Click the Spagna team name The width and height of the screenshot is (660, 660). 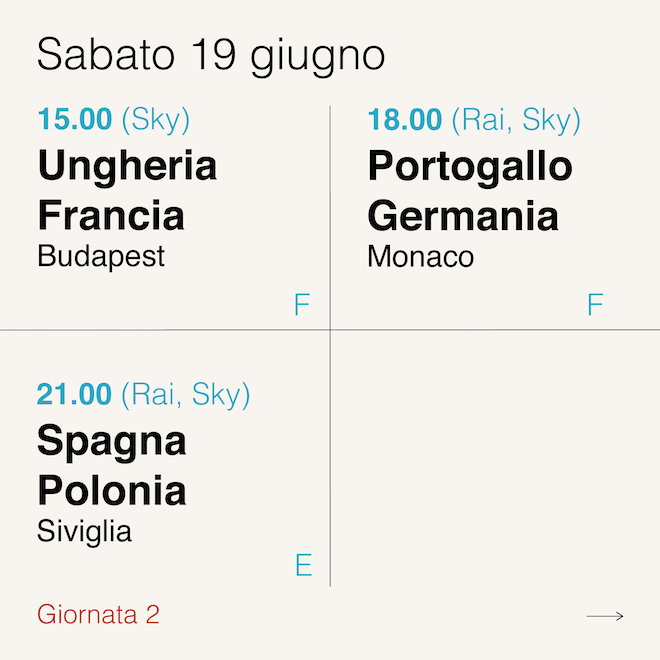(112, 441)
